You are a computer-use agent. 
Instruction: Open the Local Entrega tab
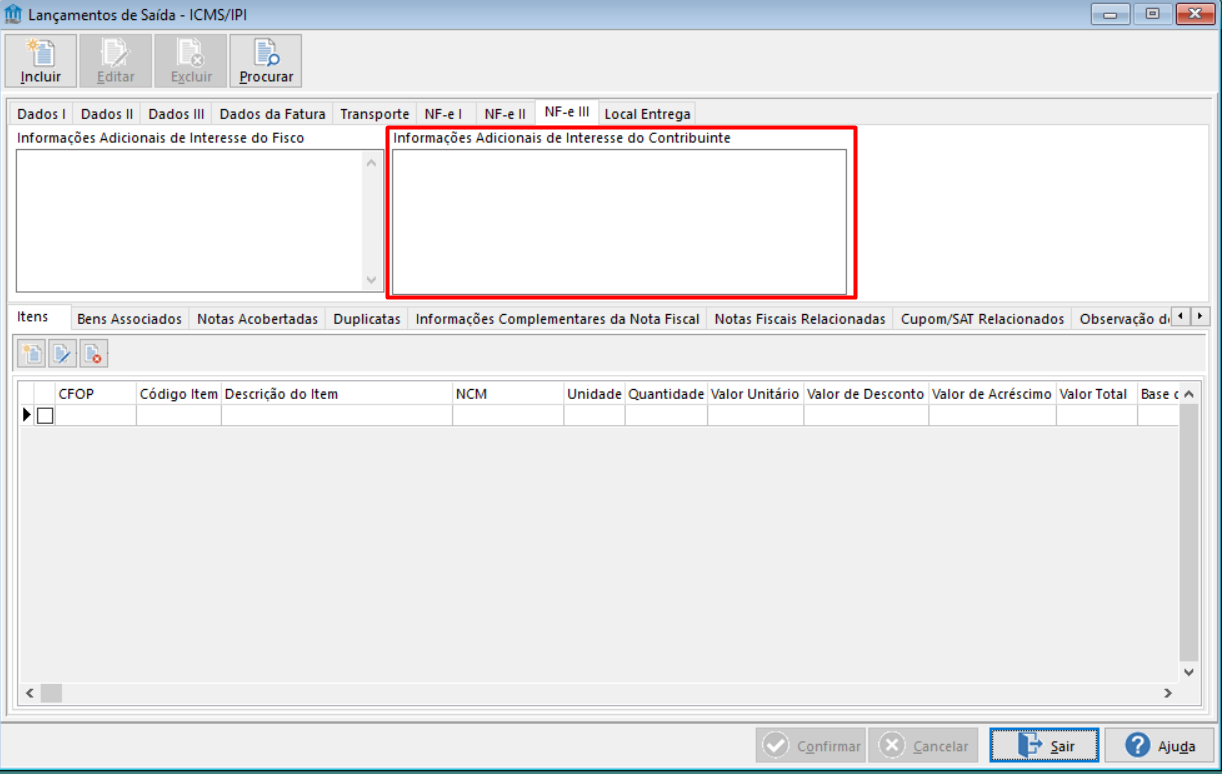(647, 114)
